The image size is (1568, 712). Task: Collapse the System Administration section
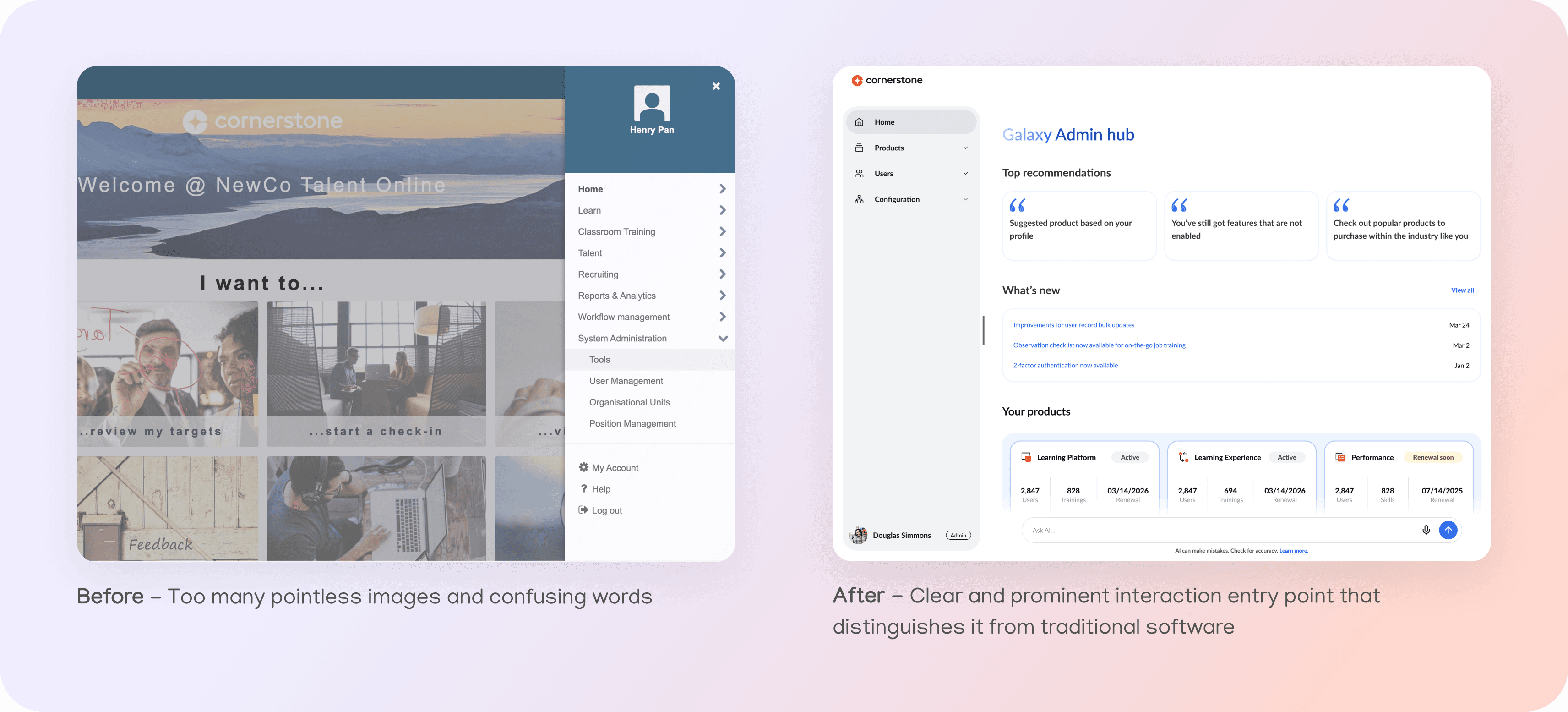tap(723, 338)
